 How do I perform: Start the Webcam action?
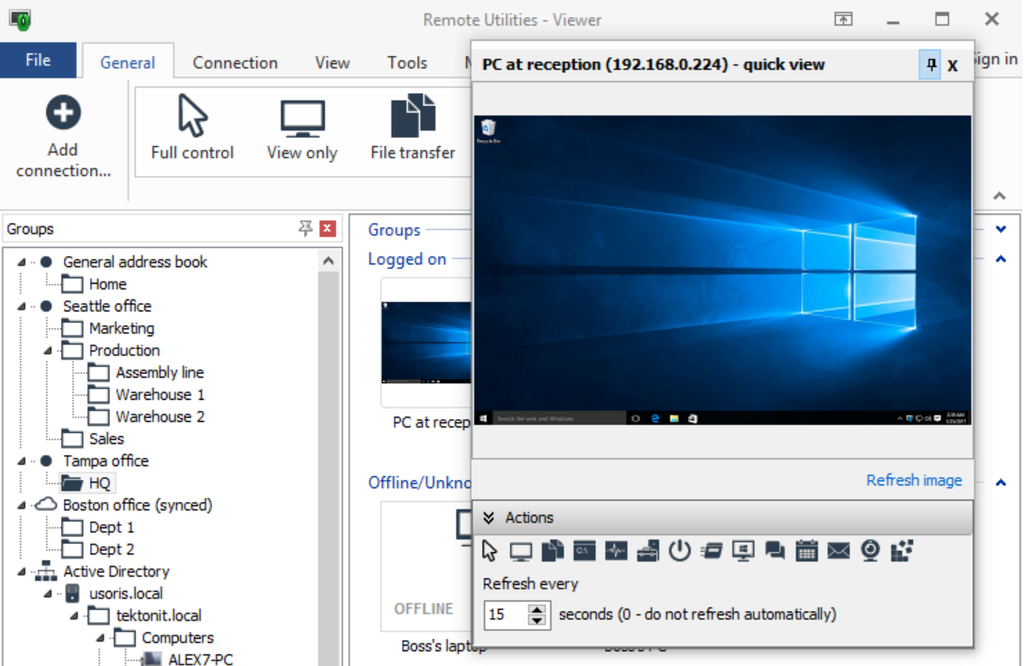pyautogui.click(x=869, y=550)
